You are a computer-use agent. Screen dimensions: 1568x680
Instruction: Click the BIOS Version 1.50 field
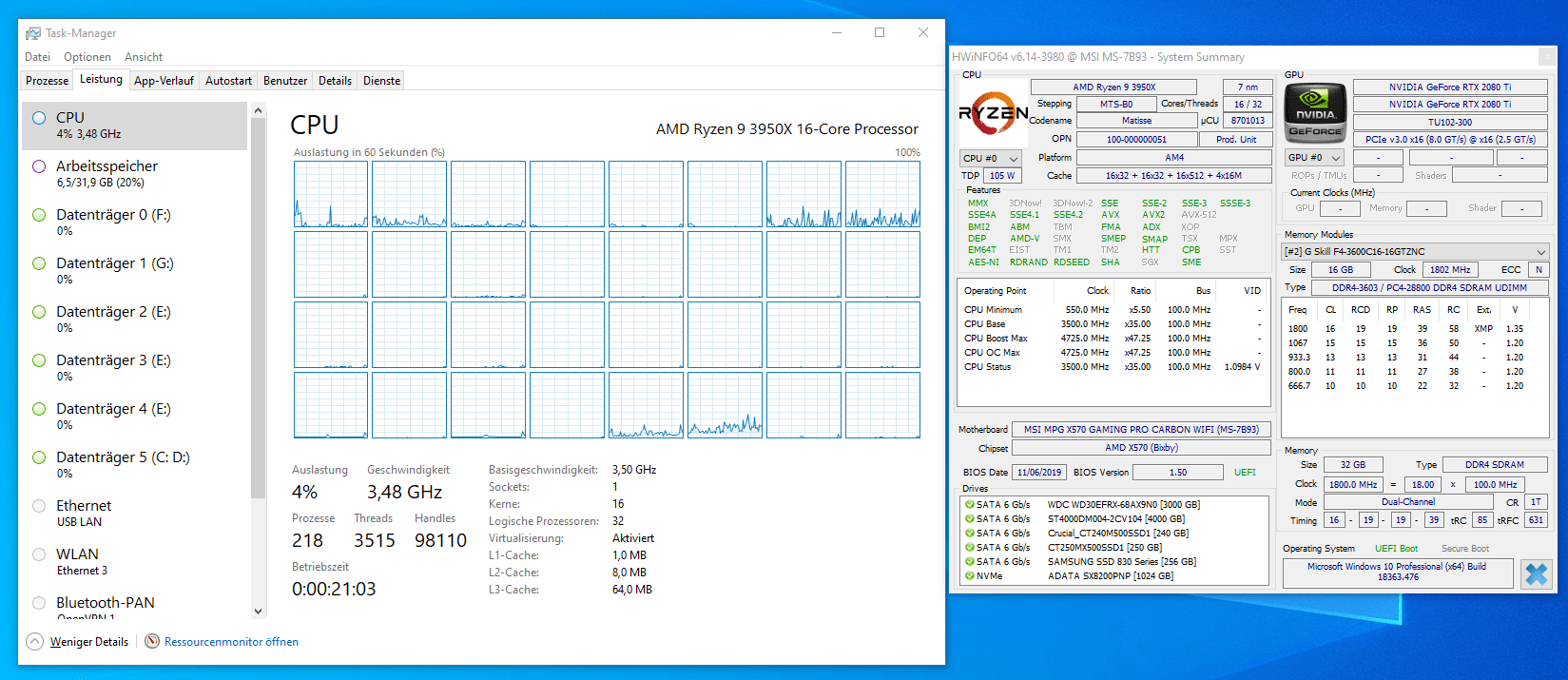1178,473
